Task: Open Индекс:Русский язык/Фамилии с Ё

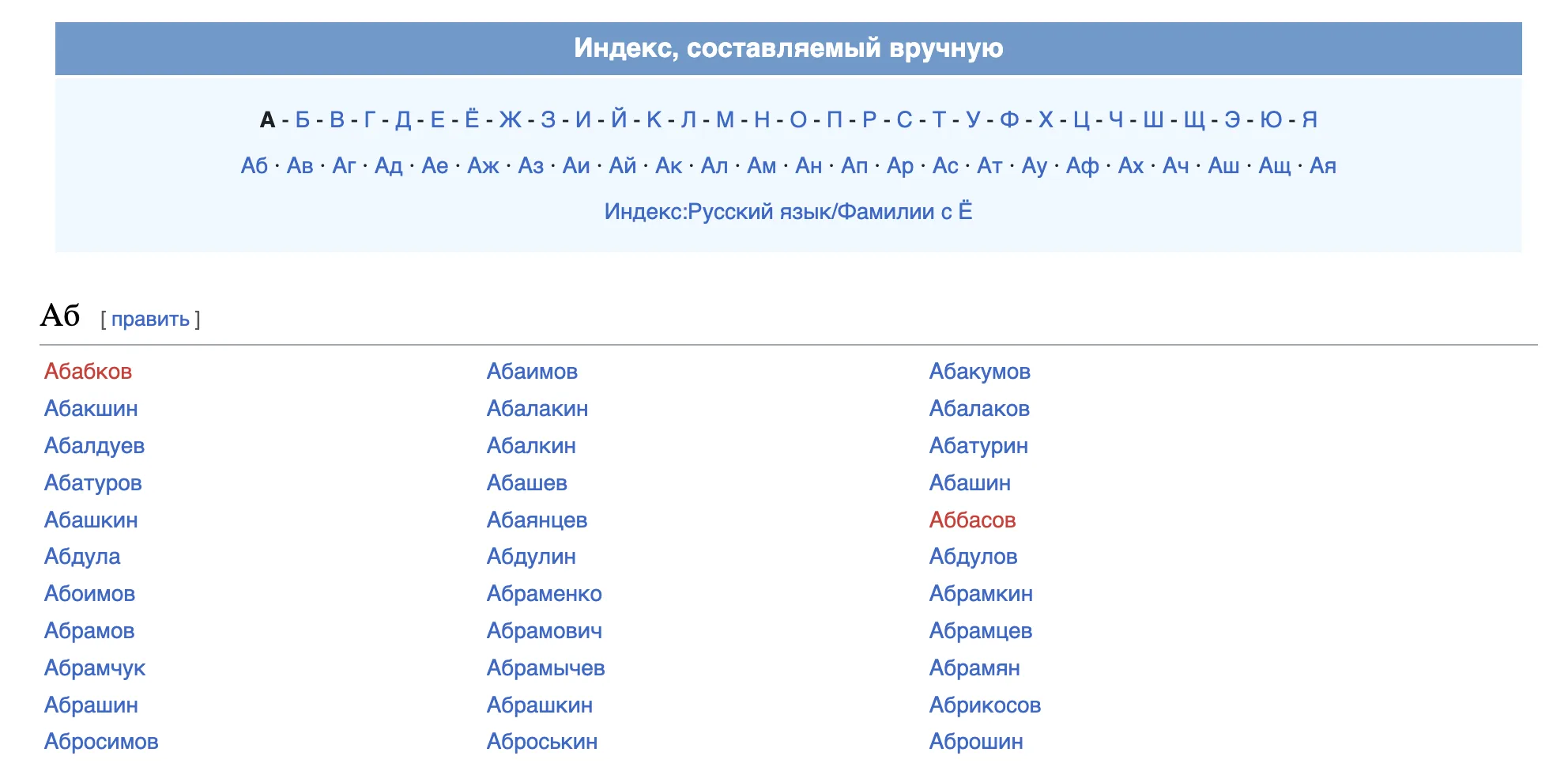Action: pyautogui.click(x=790, y=210)
